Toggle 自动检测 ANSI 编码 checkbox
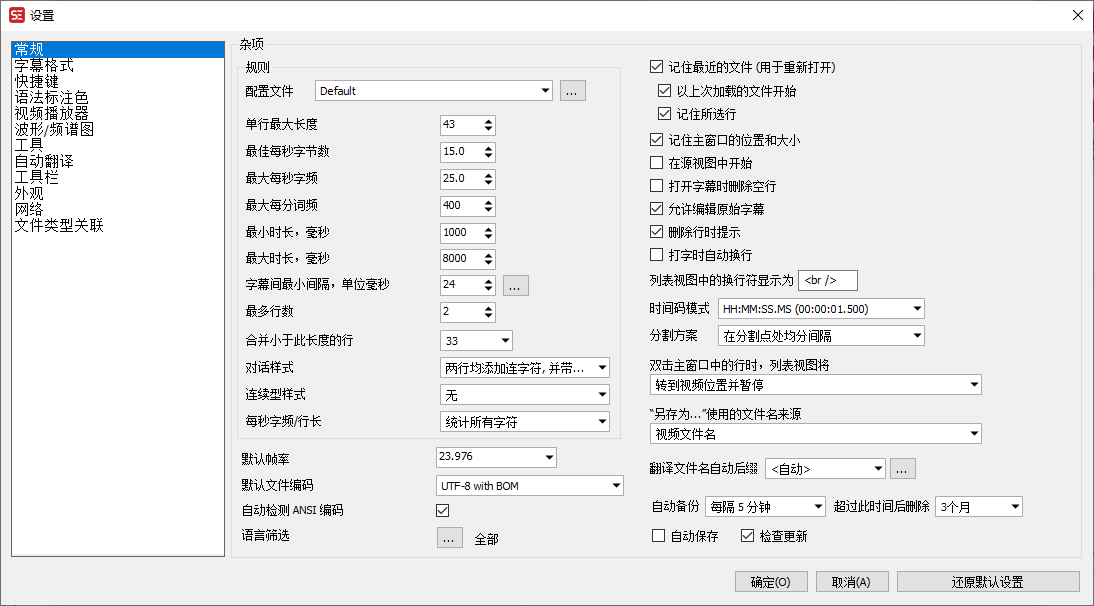This screenshot has height=606, width=1094. tap(442, 510)
